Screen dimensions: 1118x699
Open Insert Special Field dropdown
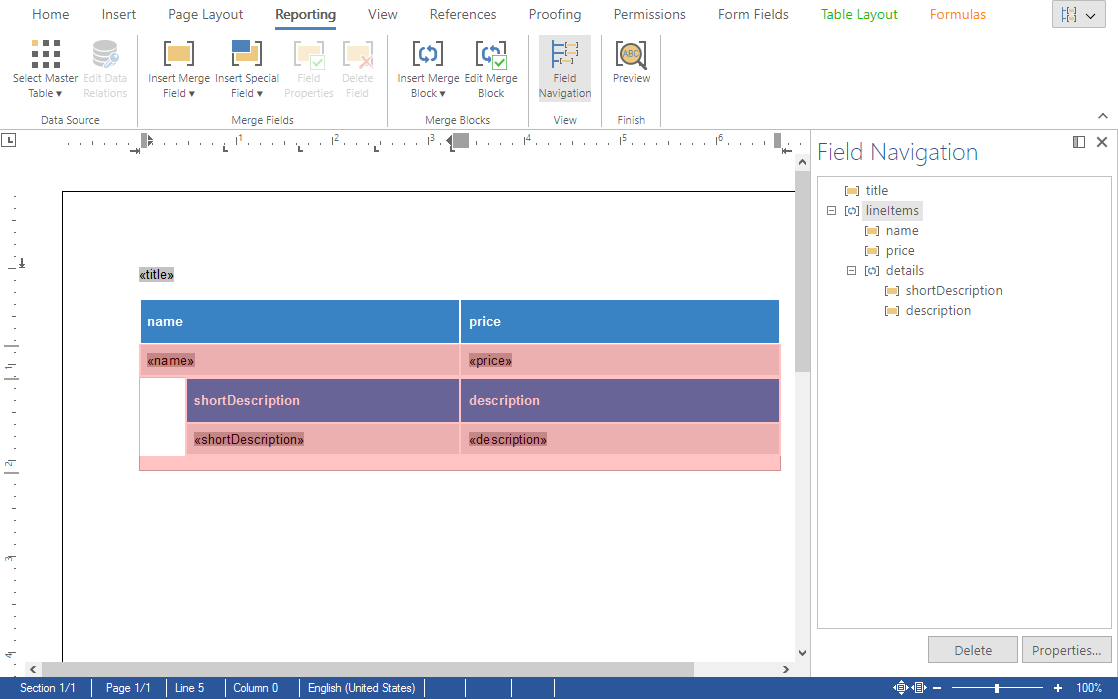pos(247,69)
